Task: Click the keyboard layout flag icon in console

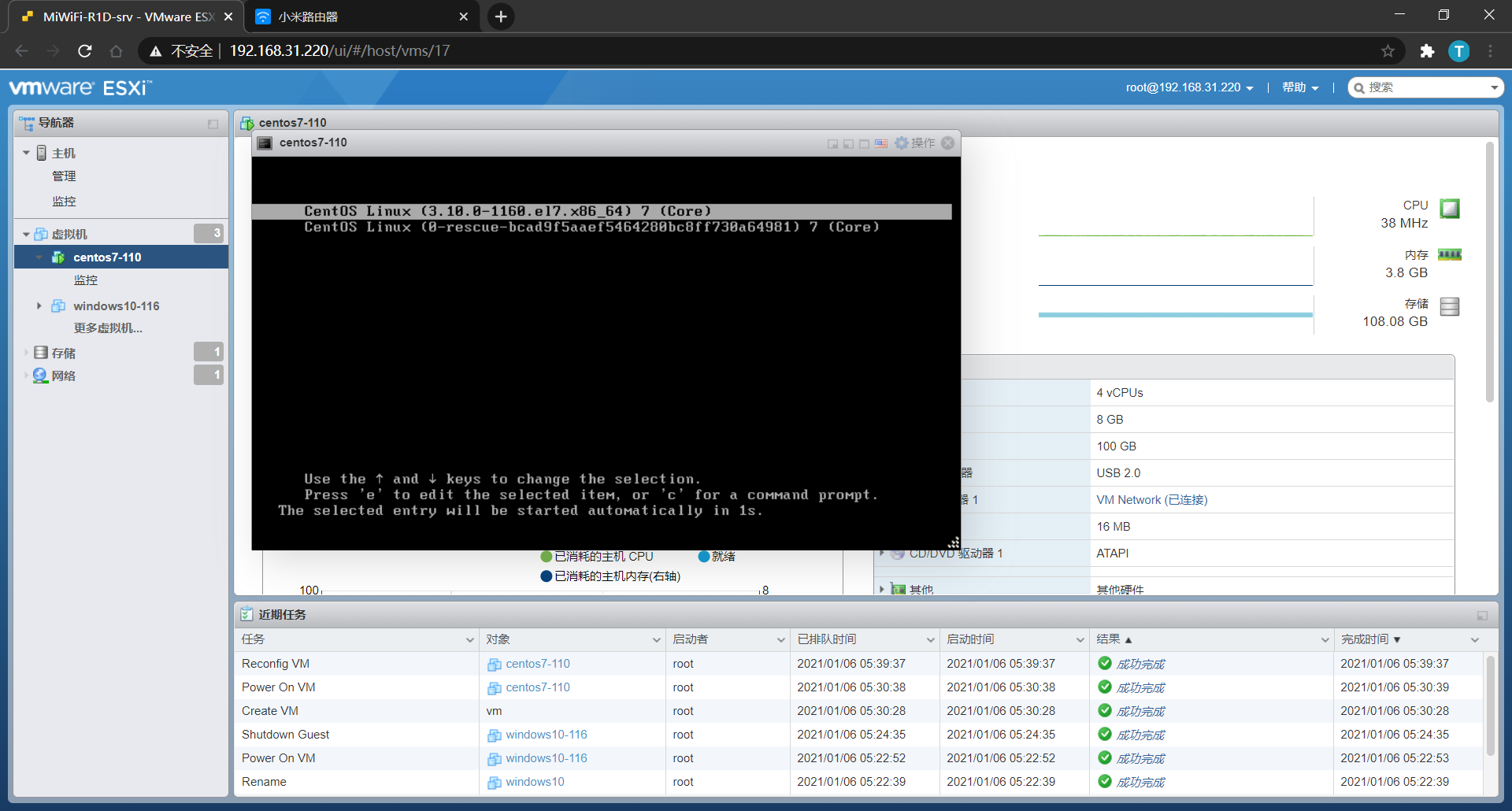Action: [881, 143]
